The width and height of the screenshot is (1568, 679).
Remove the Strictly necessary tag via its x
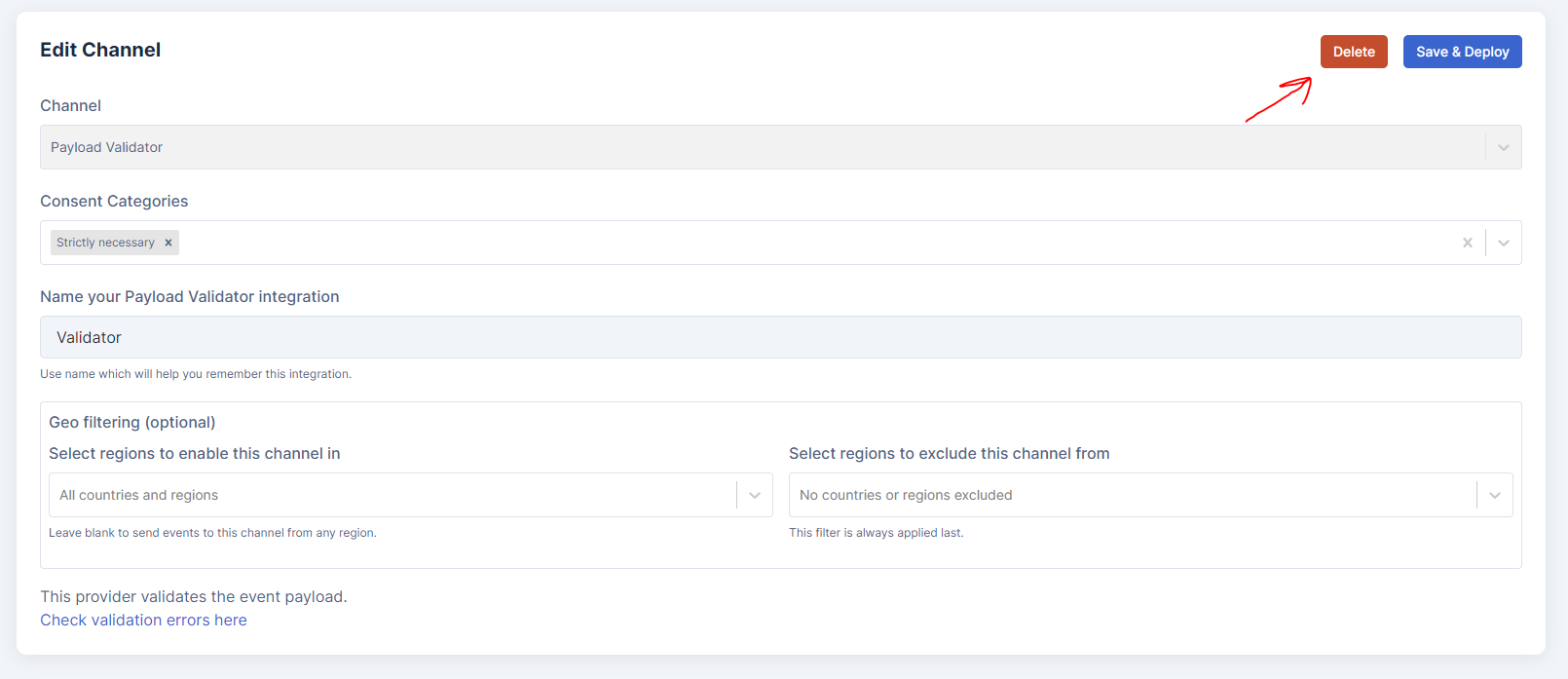(168, 243)
